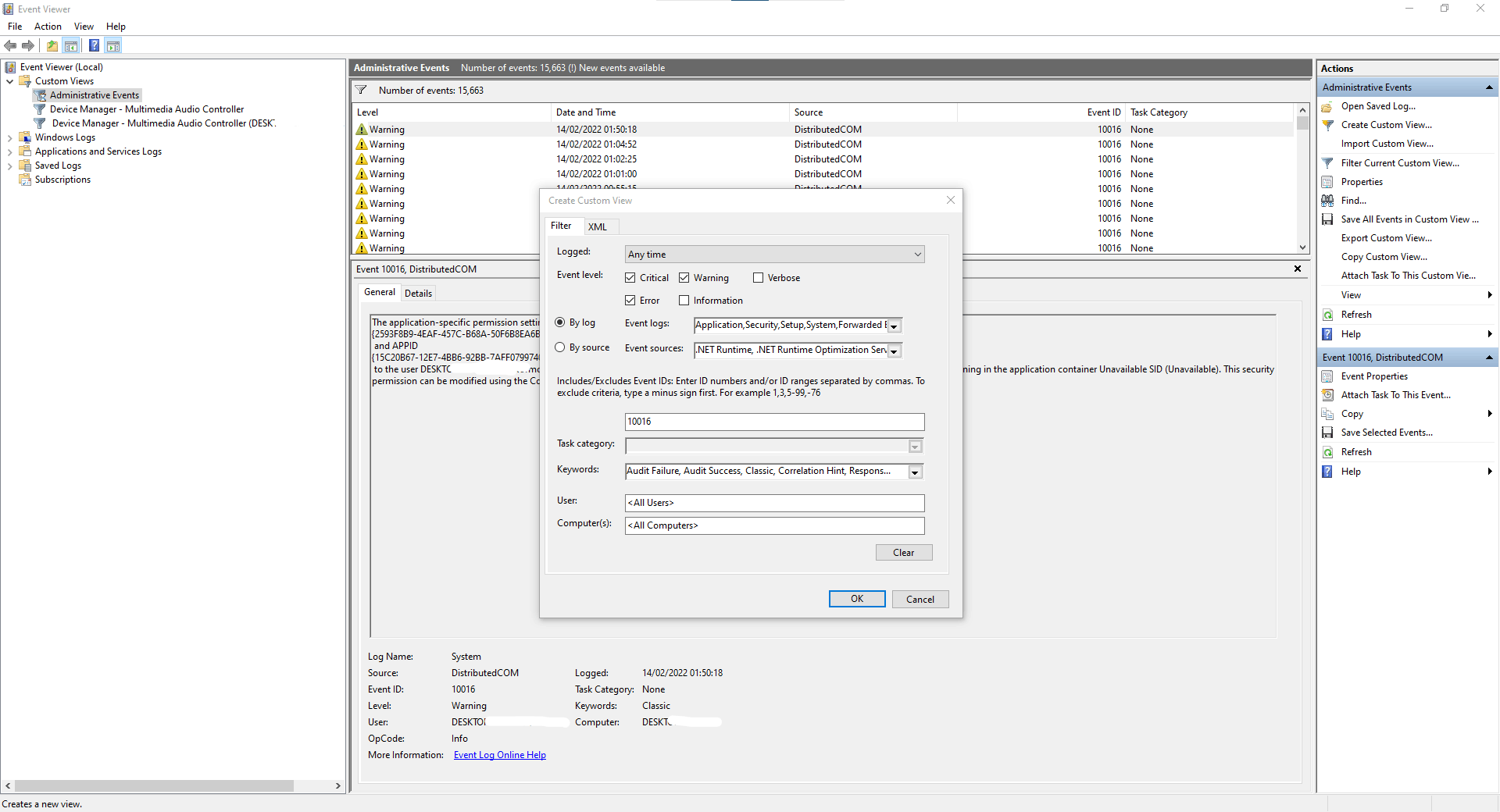1500x812 pixels.
Task: Uncheck the Critical event level checkbox
Action: [x=630, y=278]
